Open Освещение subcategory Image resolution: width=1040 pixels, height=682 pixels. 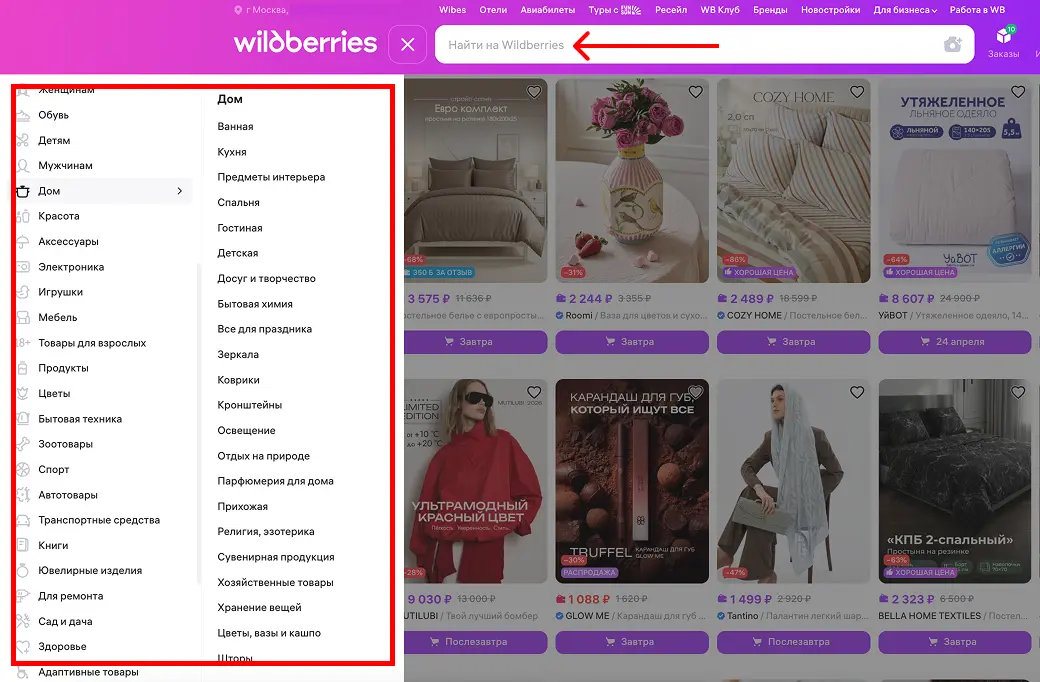[x=246, y=431]
